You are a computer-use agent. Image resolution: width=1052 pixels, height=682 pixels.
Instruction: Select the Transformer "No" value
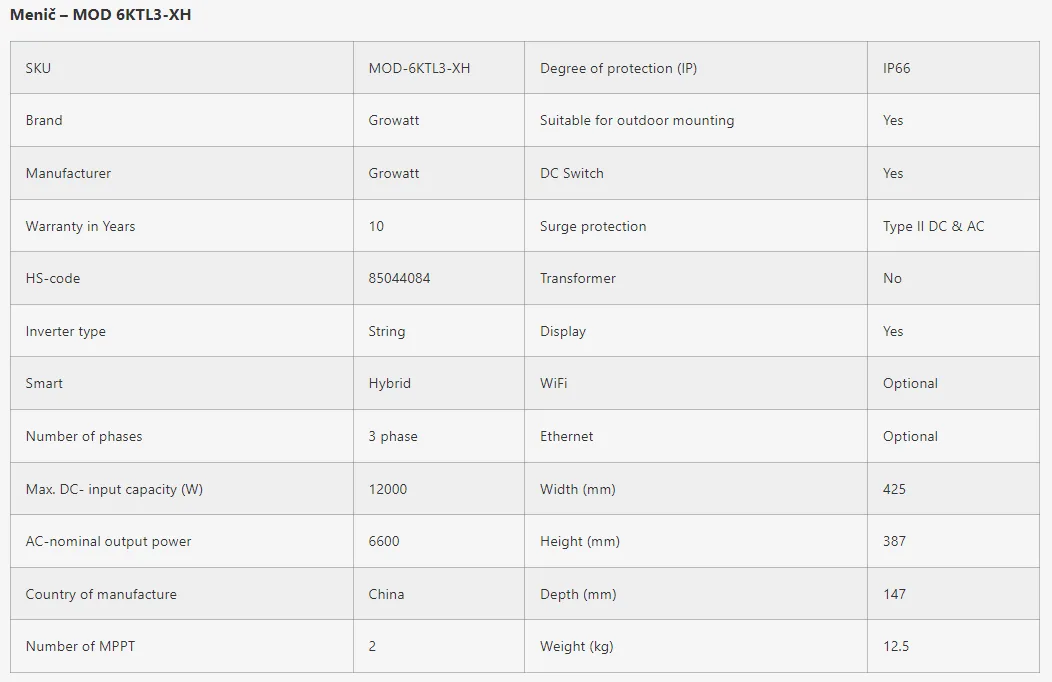point(892,278)
